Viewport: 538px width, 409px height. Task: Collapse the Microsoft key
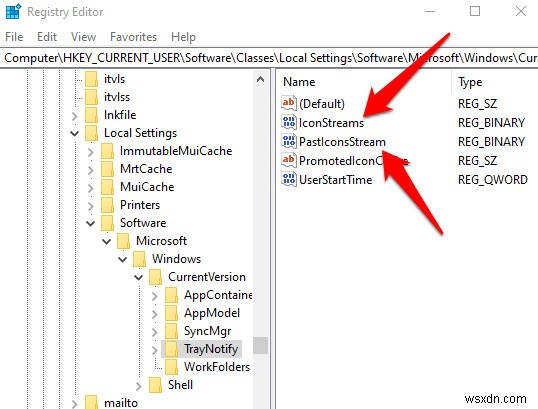click(107, 242)
